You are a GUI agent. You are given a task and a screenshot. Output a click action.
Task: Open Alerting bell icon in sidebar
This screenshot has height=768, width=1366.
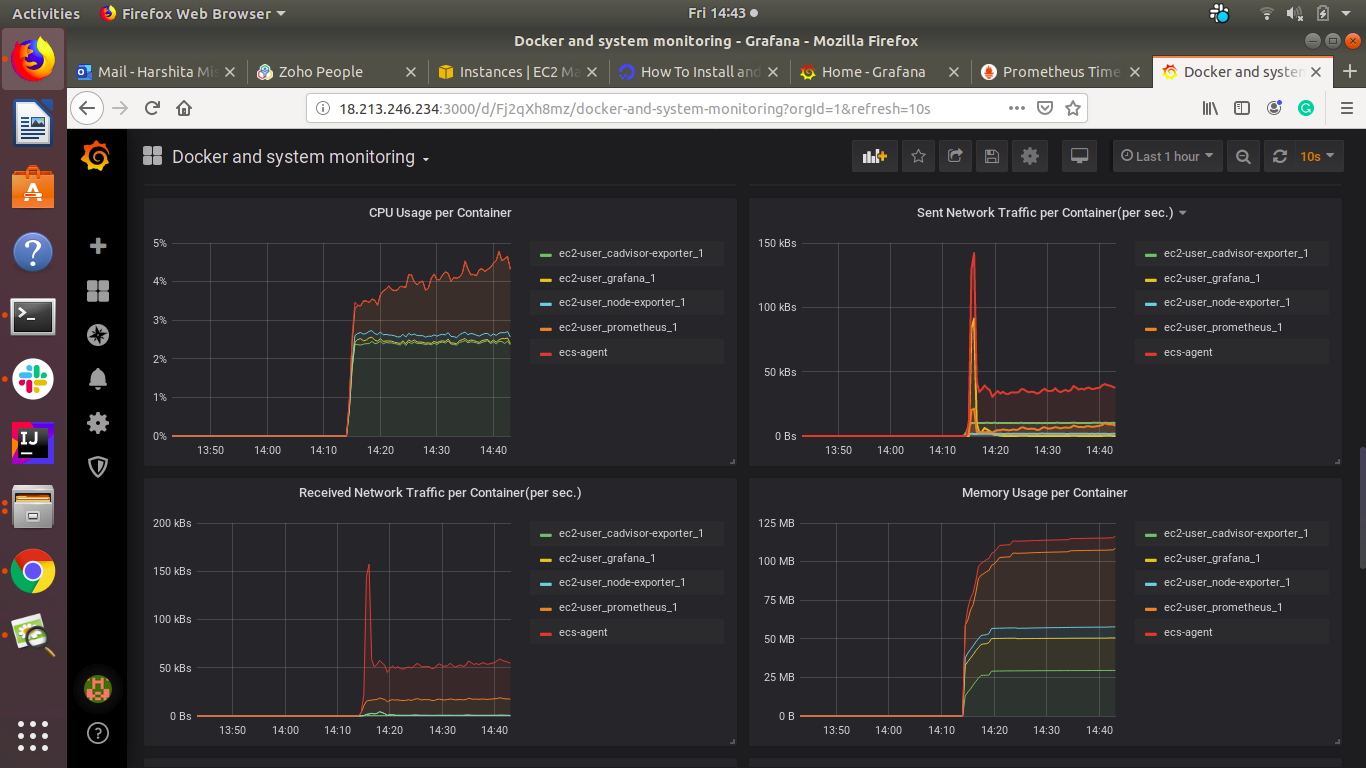coord(98,379)
